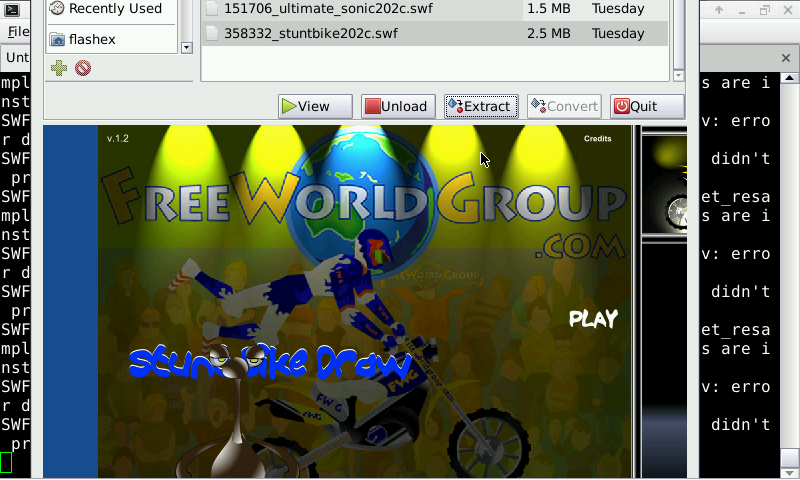Click terminal icon in top-left corner

click(x=12, y=9)
